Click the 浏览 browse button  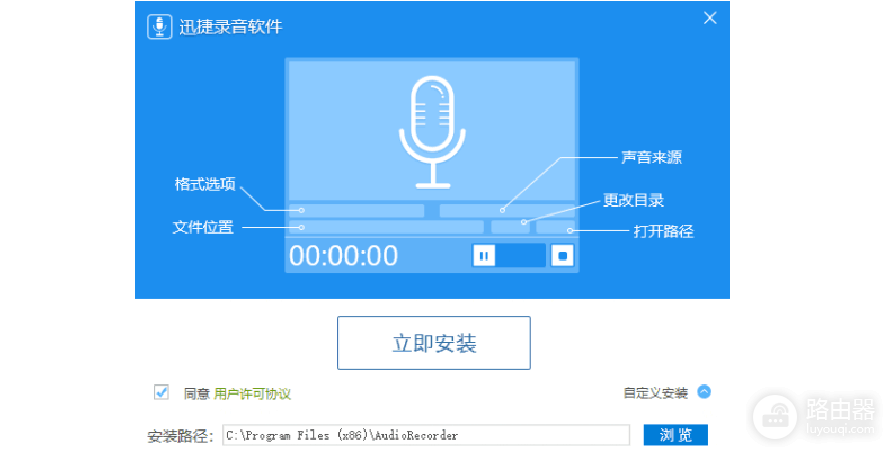(675, 435)
